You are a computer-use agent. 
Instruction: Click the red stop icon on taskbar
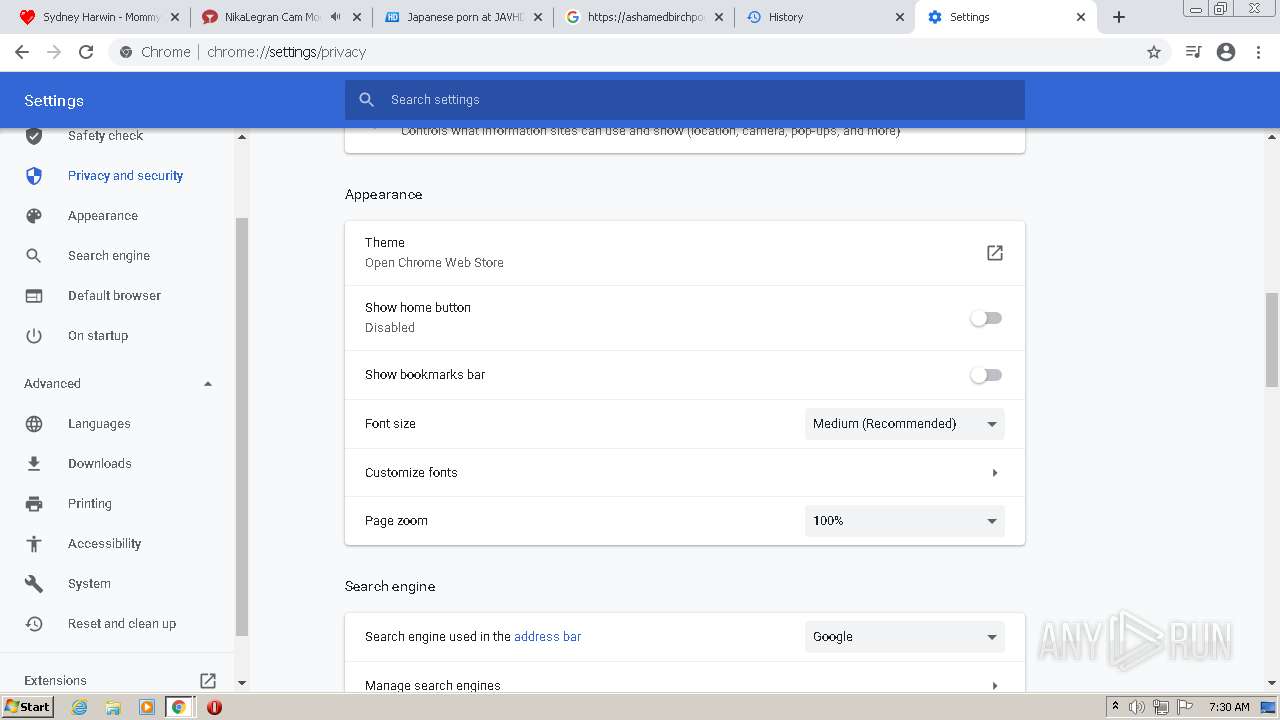pos(214,707)
